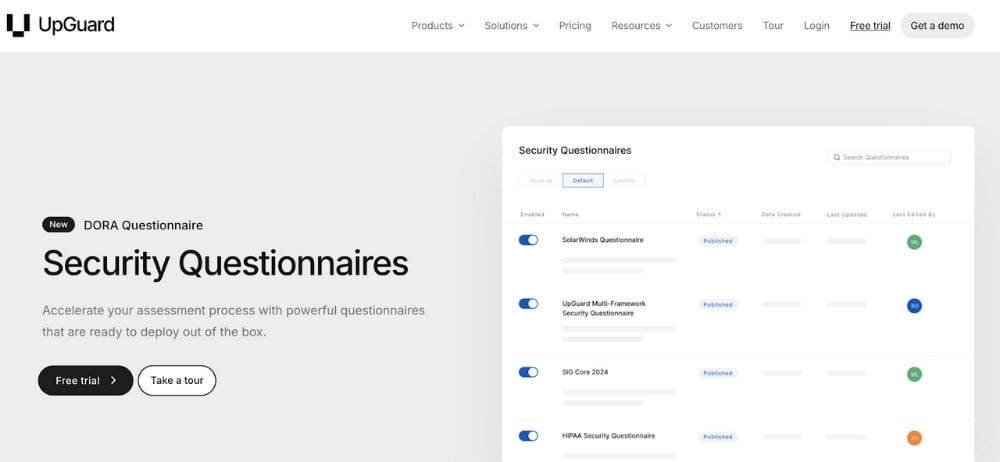The height and width of the screenshot is (462, 1000).
Task: Open the DORA Questionnaire announcement link
Action: tap(143, 225)
